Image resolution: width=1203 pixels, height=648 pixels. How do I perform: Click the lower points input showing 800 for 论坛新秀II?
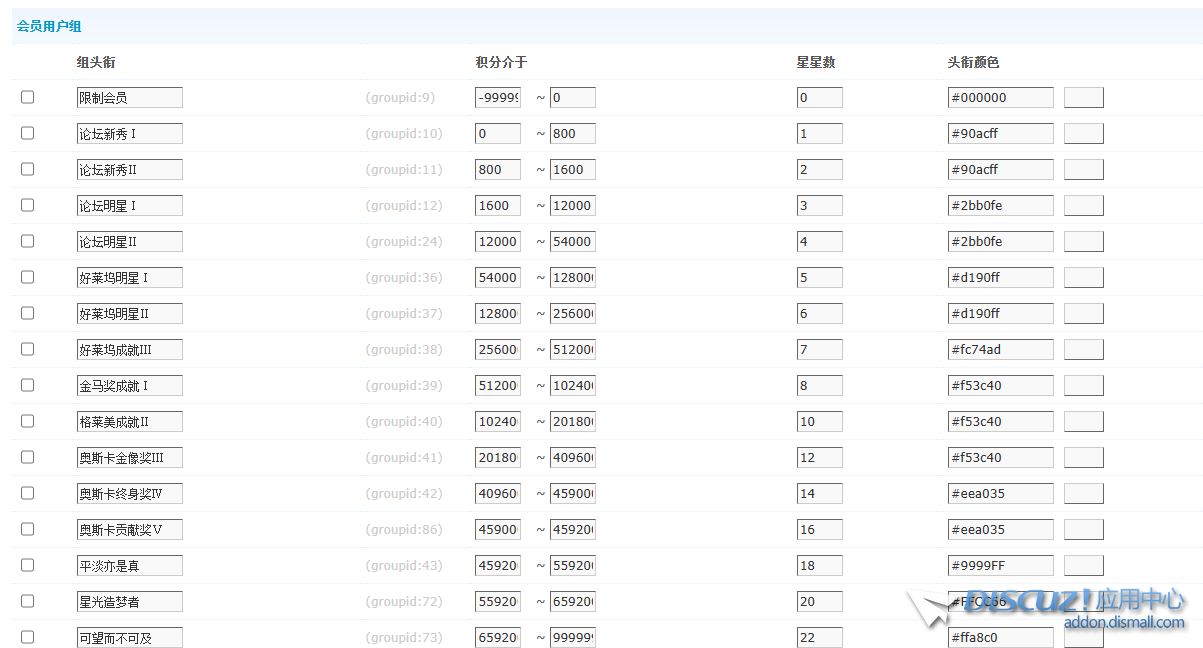coord(497,169)
